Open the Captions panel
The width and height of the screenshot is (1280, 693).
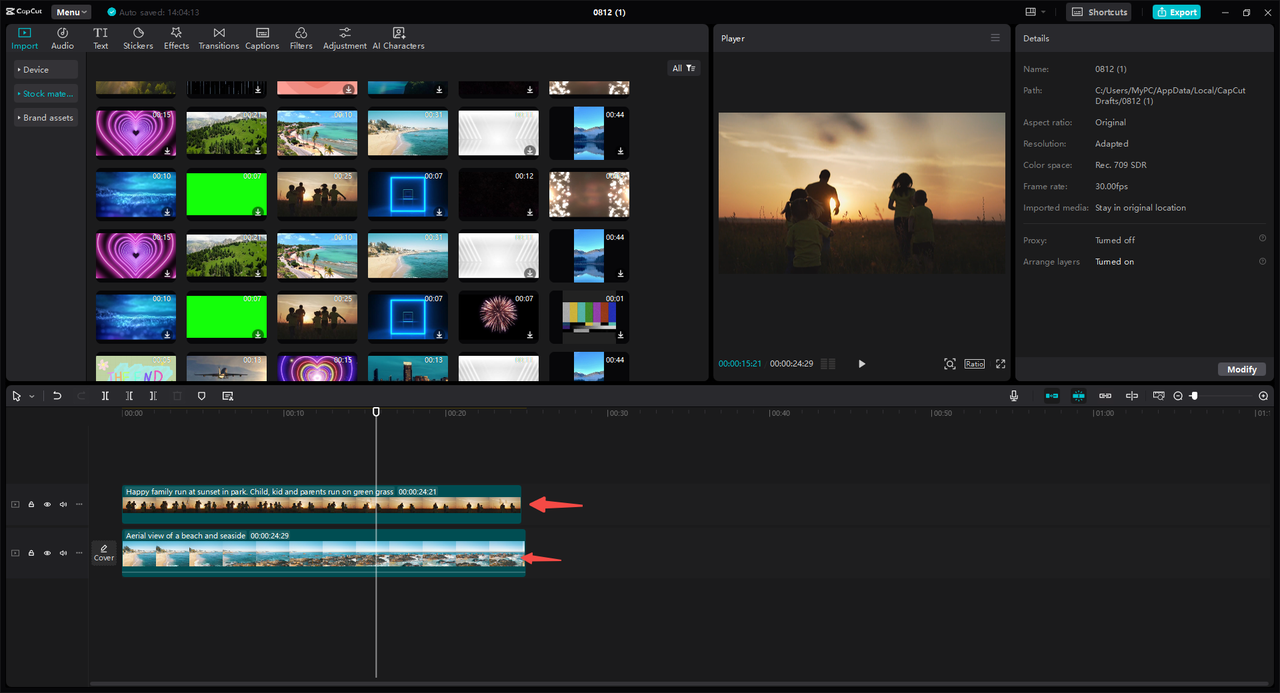pos(262,38)
